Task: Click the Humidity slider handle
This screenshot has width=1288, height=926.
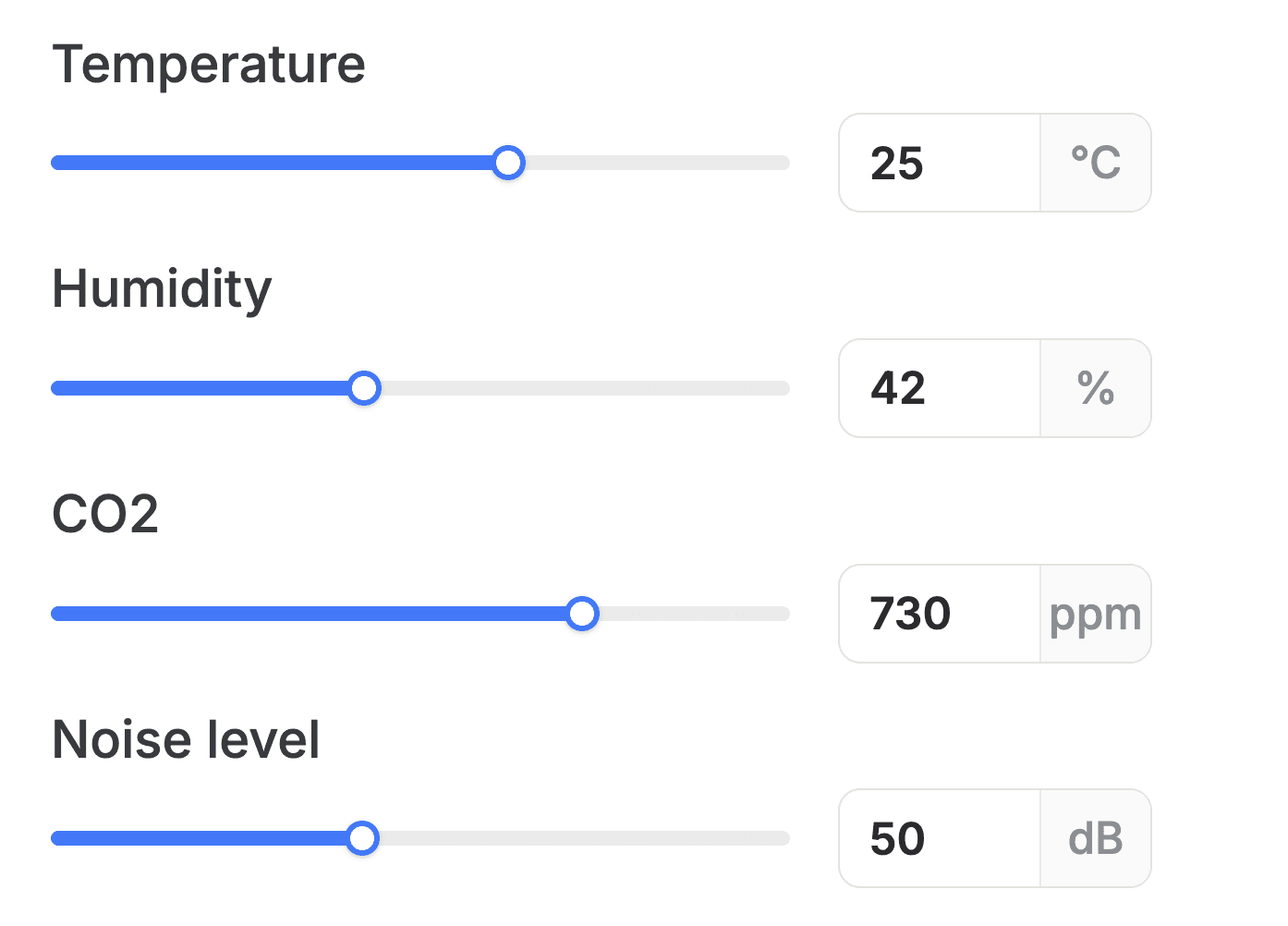Action: point(365,388)
